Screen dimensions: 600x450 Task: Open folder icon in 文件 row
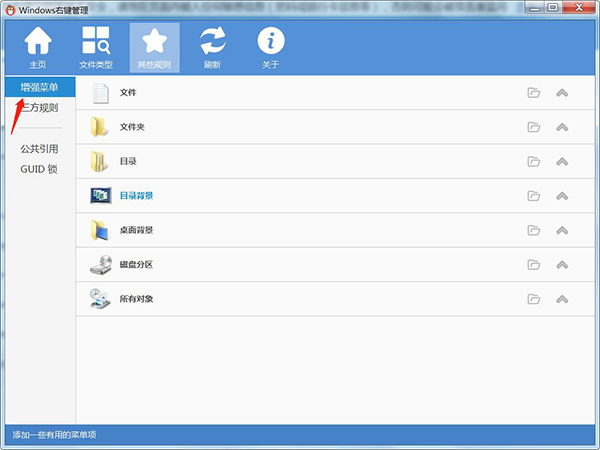[x=533, y=93]
